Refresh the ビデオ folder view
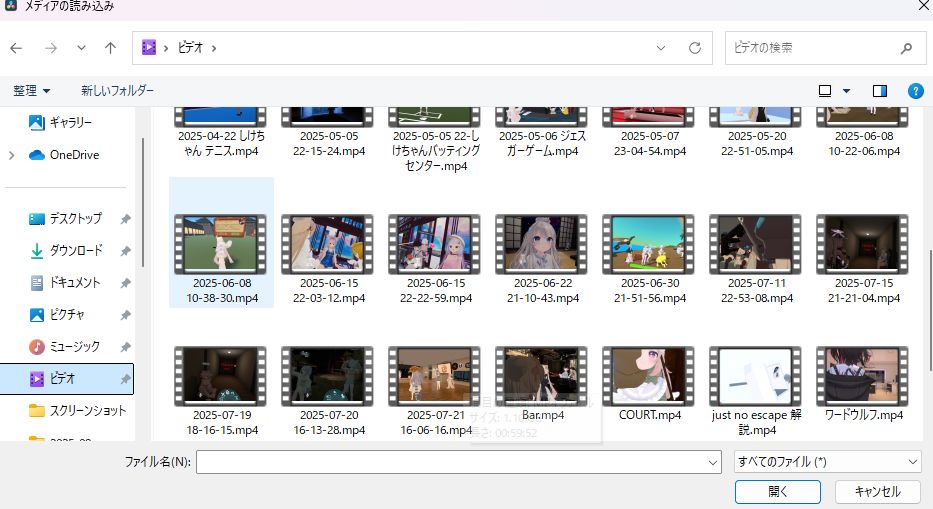 point(695,47)
